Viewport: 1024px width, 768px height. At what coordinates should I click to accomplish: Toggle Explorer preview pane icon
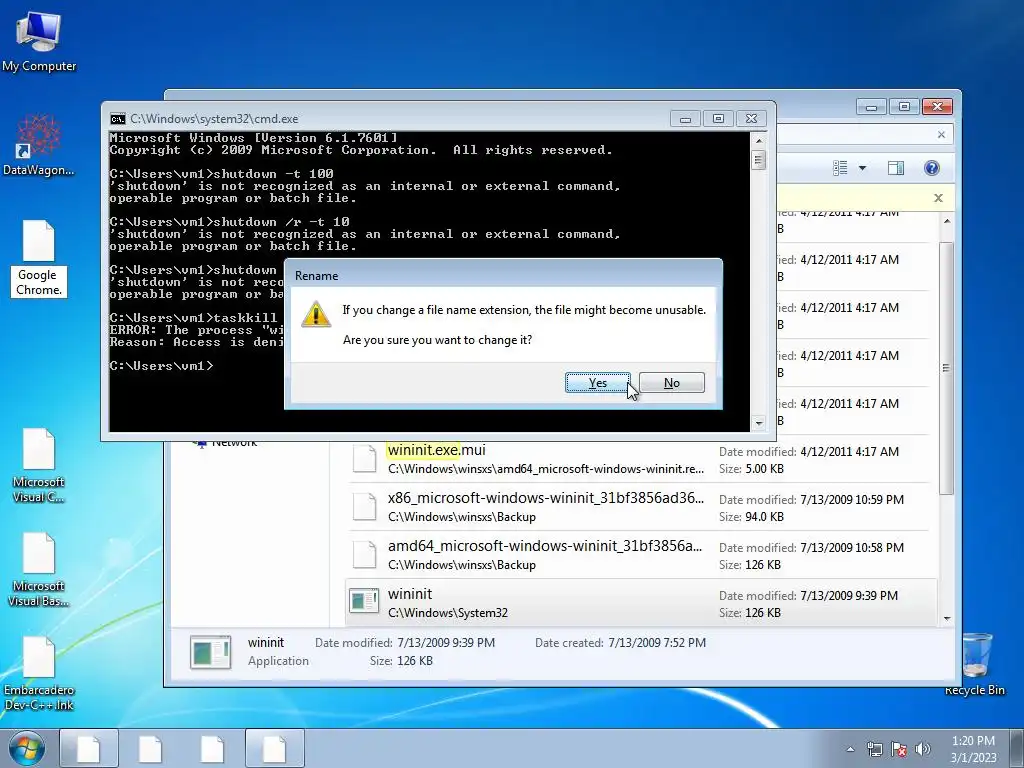pos(896,168)
